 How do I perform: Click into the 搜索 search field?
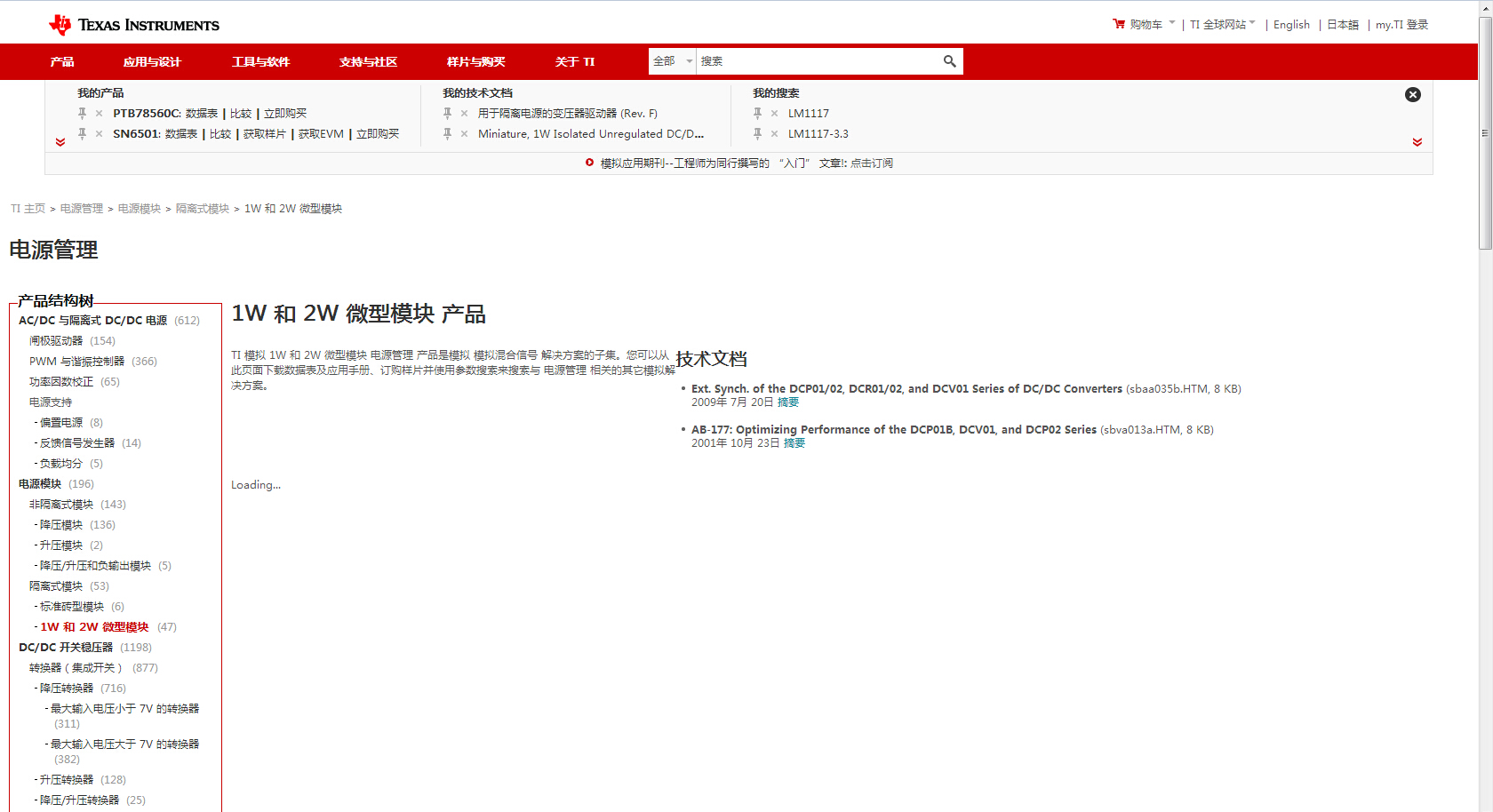tap(818, 61)
